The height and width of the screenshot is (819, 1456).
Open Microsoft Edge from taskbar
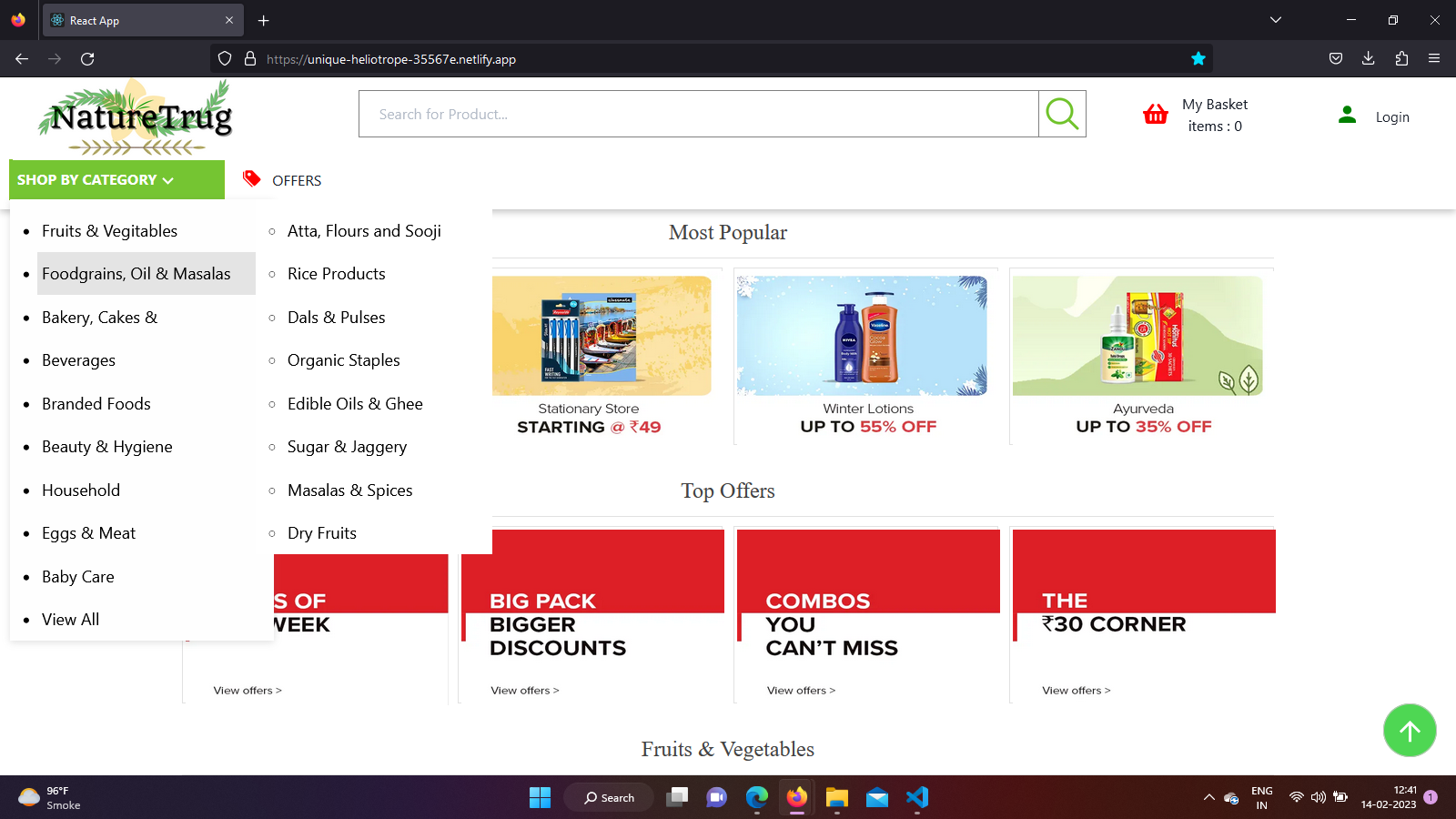tap(757, 797)
